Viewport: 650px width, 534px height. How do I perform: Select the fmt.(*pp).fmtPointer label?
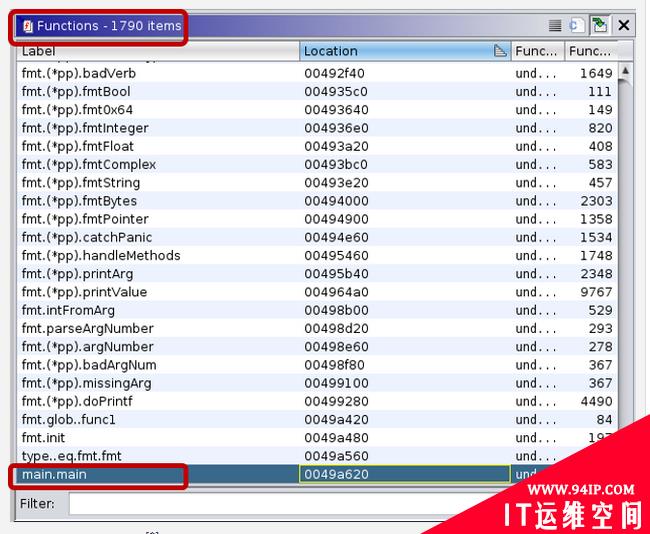(x=85, y=219)
